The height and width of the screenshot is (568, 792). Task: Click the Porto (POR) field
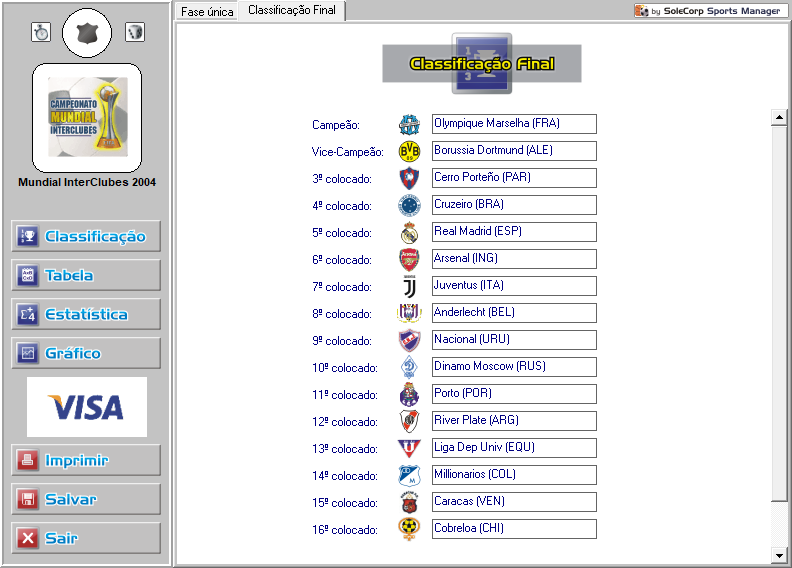[x=514, y=394]
